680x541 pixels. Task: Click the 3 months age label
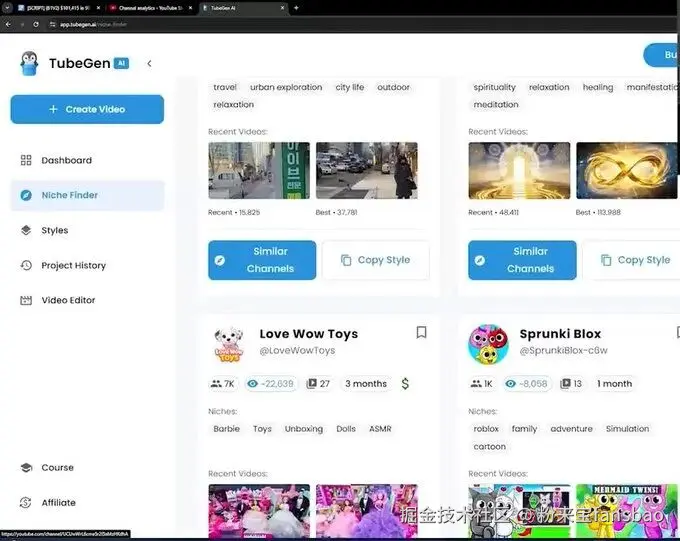tap(366, 384)
